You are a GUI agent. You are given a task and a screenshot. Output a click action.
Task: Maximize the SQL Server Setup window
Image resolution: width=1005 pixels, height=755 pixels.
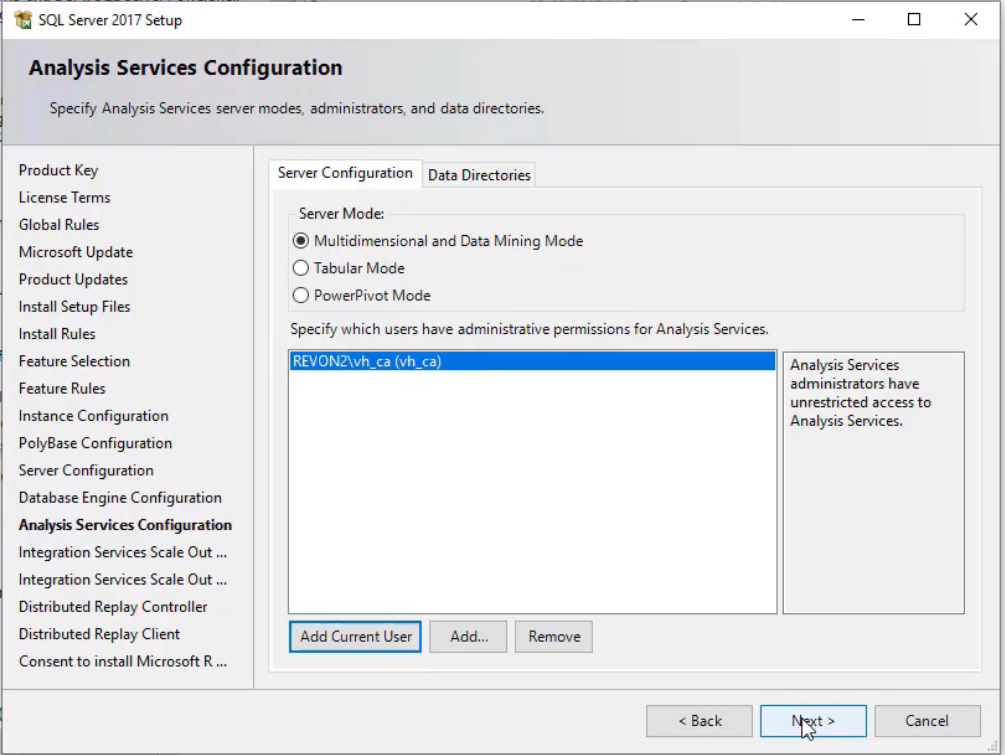click(x=914, y=20)
